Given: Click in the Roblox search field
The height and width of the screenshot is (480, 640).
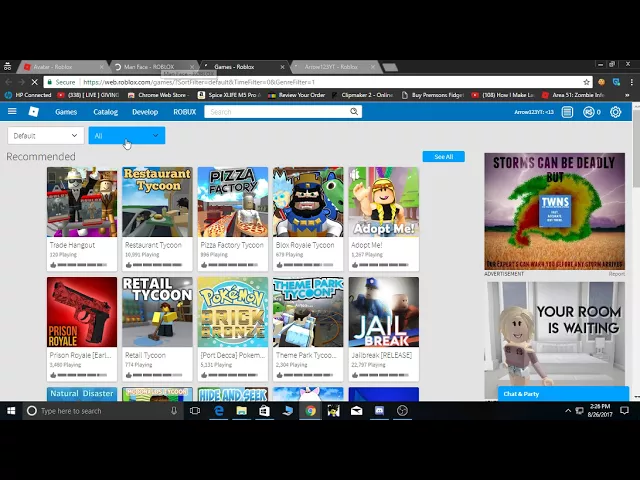Looking at the screenshot, I should tap(278, 111).
